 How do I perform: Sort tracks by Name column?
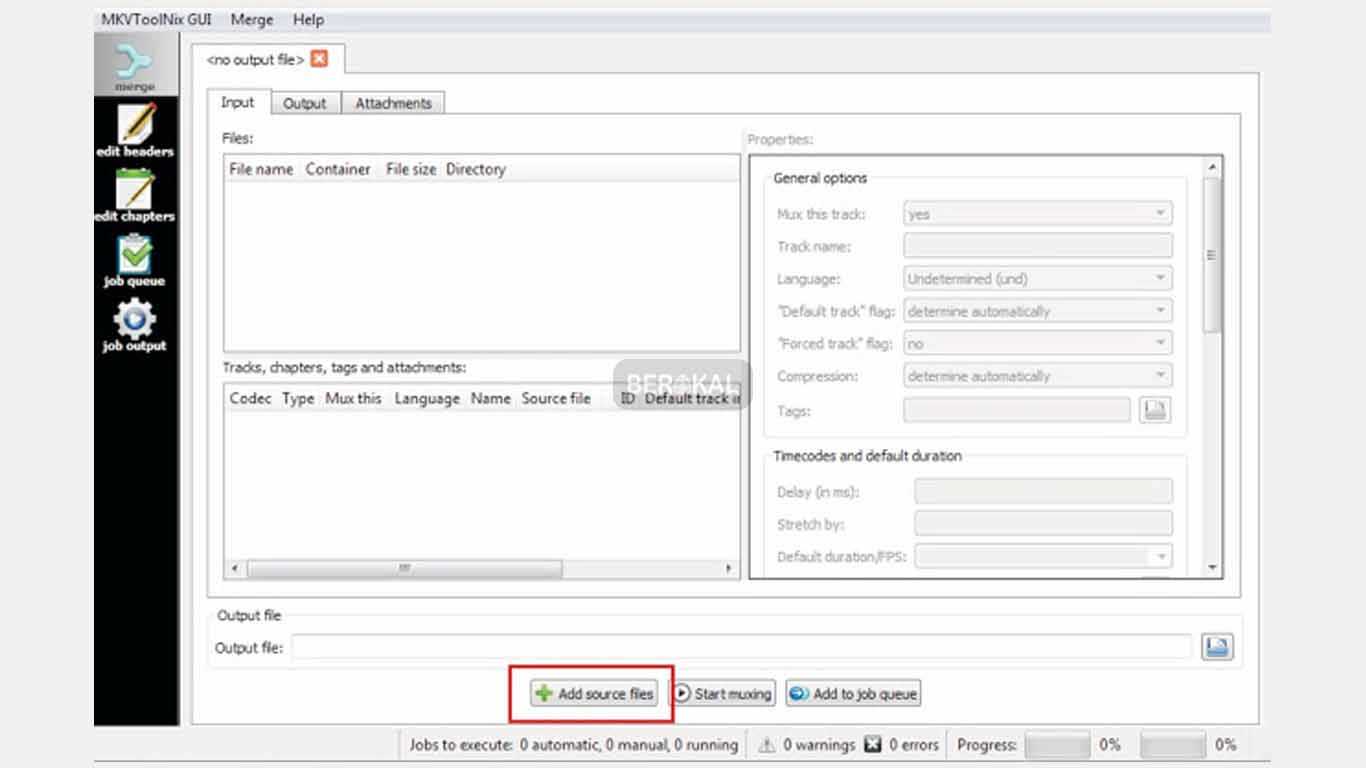tap(491, 398)
